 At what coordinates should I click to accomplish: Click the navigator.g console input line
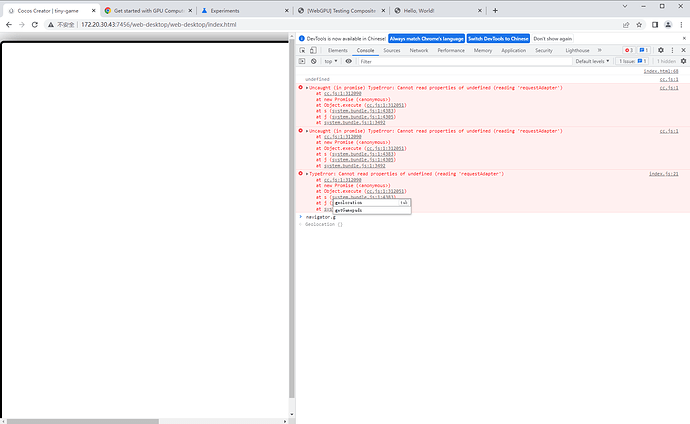pos(492,217)
